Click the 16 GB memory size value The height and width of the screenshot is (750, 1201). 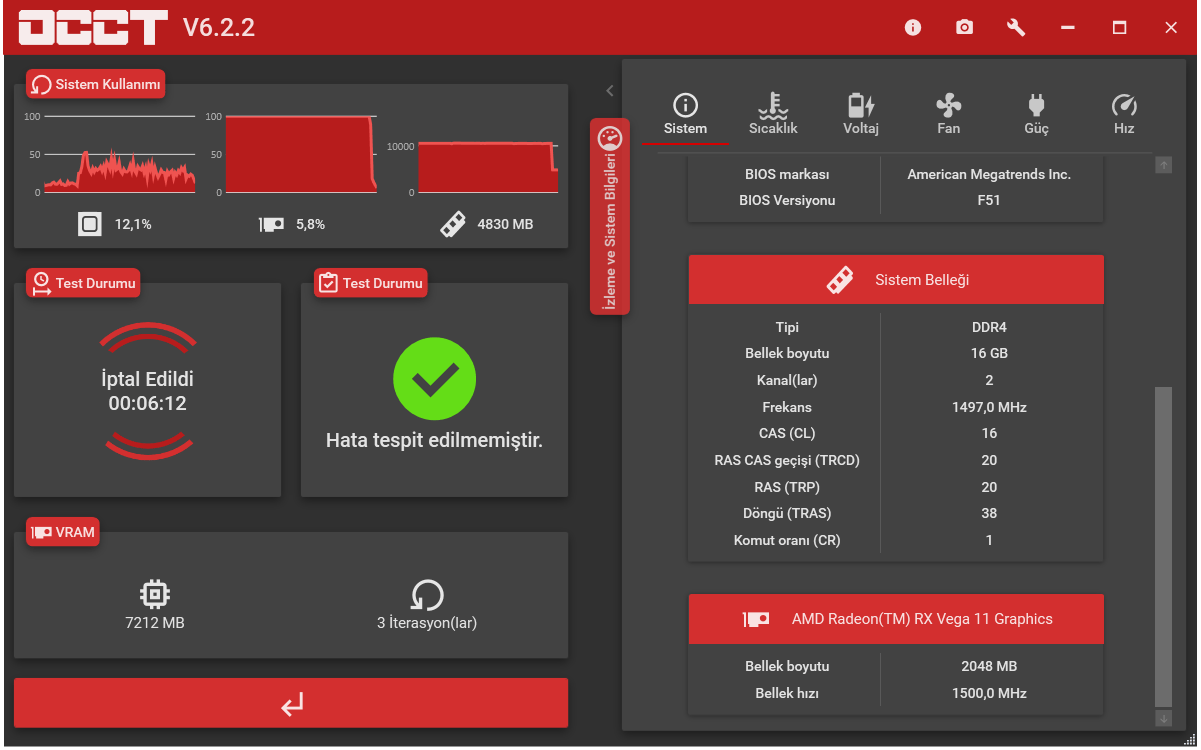point(989,354)
